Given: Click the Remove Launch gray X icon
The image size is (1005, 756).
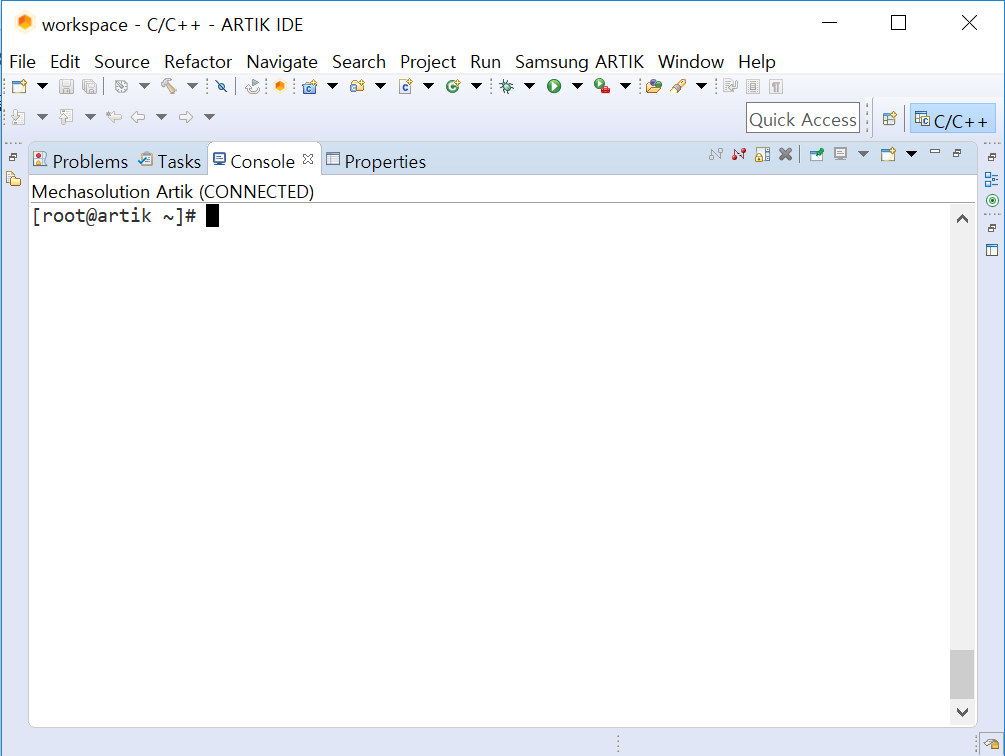Looking at the screenshot, I should (786, 154).
